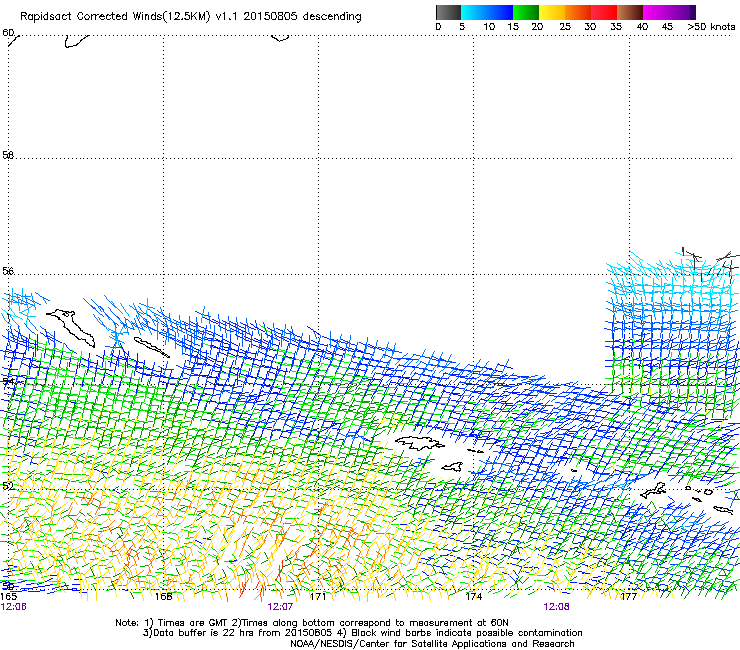740x650 pixels.
Task: Click the '165' longitude label
Action: pyautogui.click(x=8, y=597)
